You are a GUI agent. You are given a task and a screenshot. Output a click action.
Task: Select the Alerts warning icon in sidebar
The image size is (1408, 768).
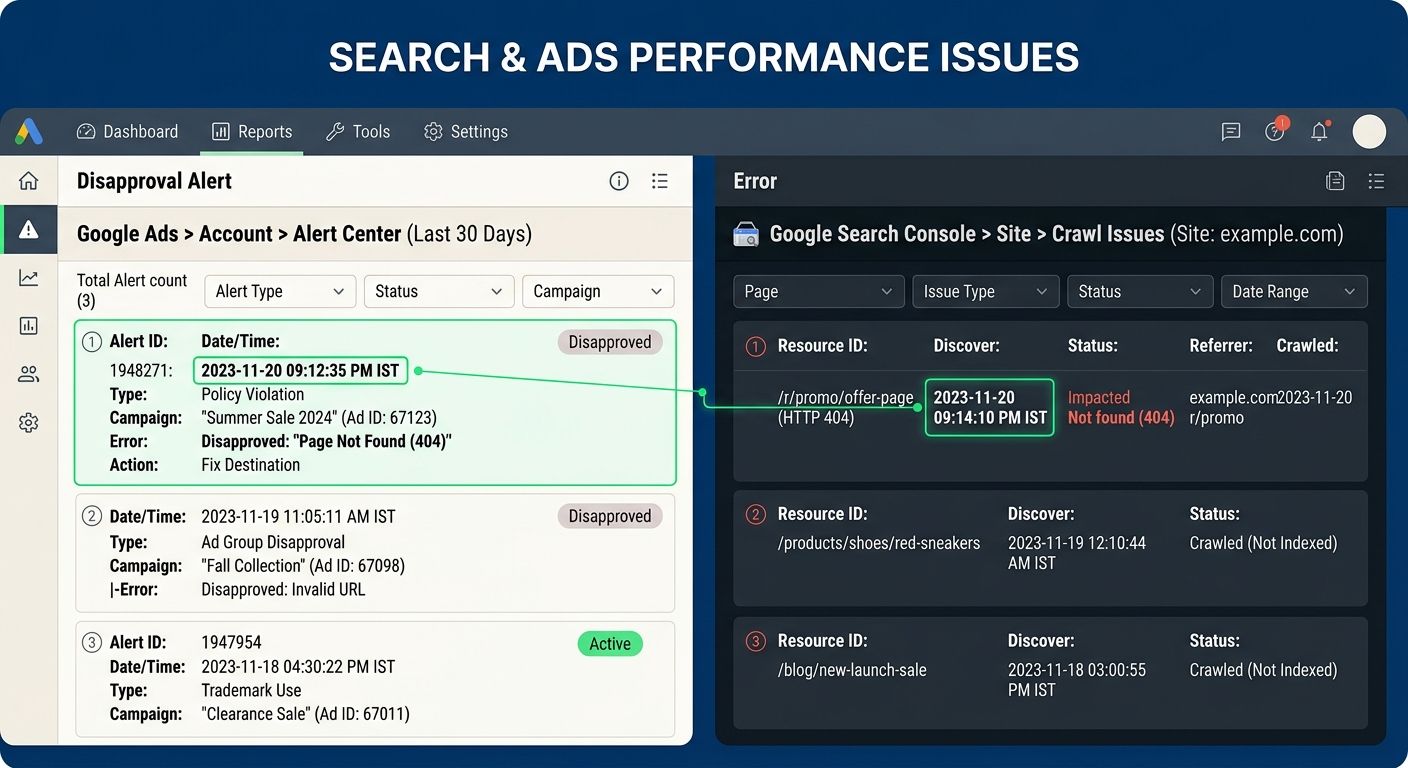28,229
